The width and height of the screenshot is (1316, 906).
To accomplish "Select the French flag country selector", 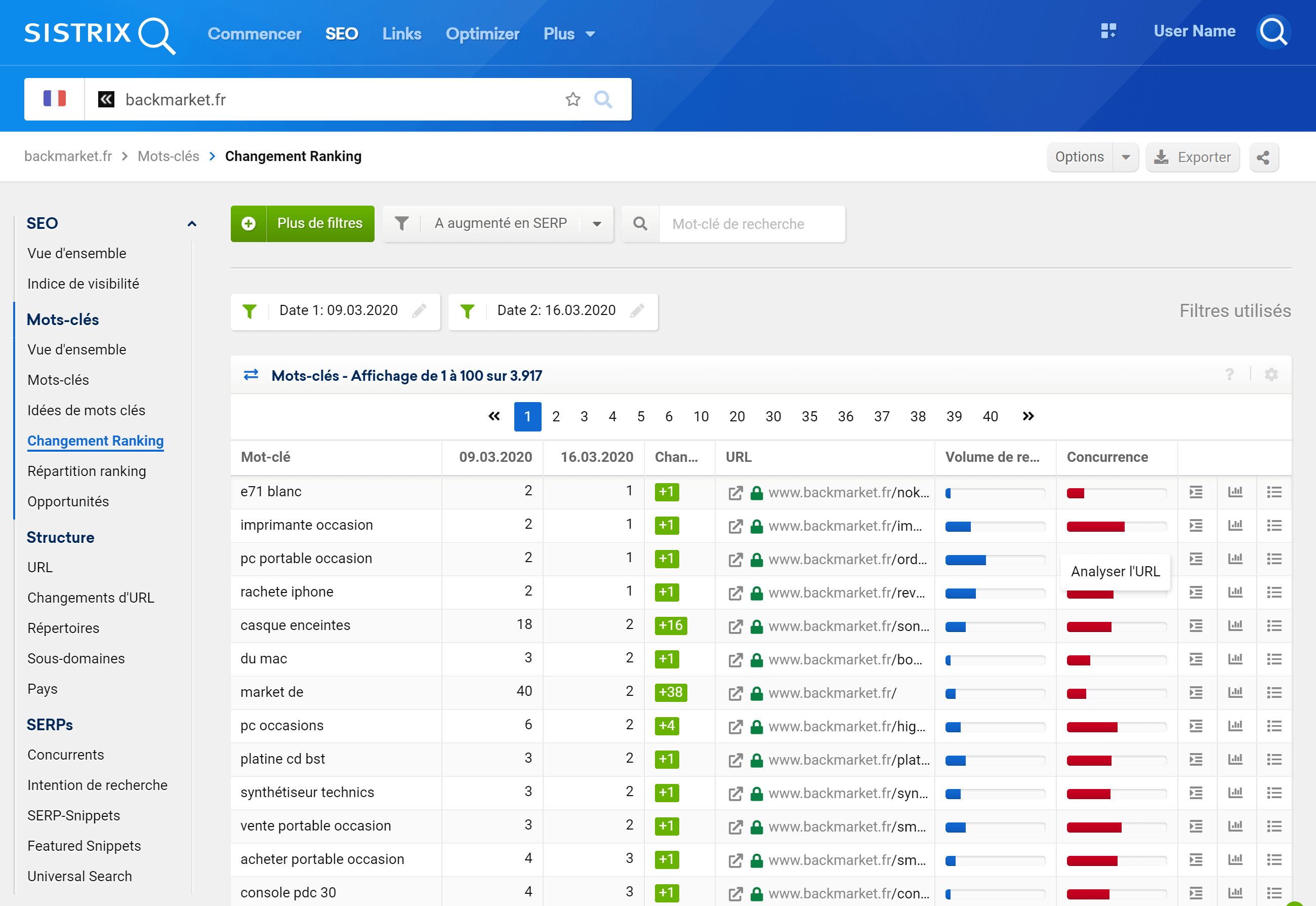I will 55,99.
